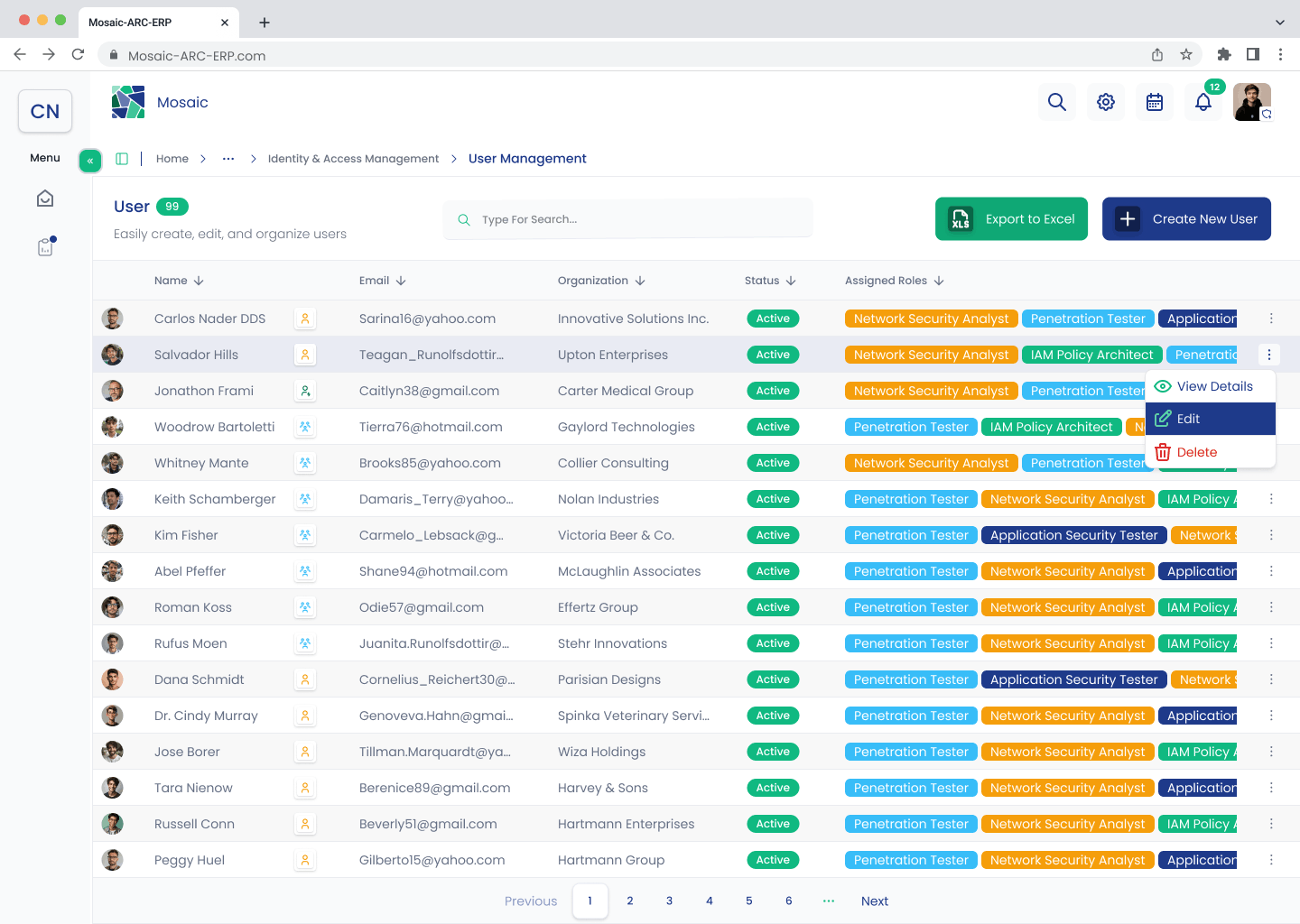Toggle the panel layout icon in breadcrumb
This screenshot has width=1300, height=924.
[x=122, y=159]
